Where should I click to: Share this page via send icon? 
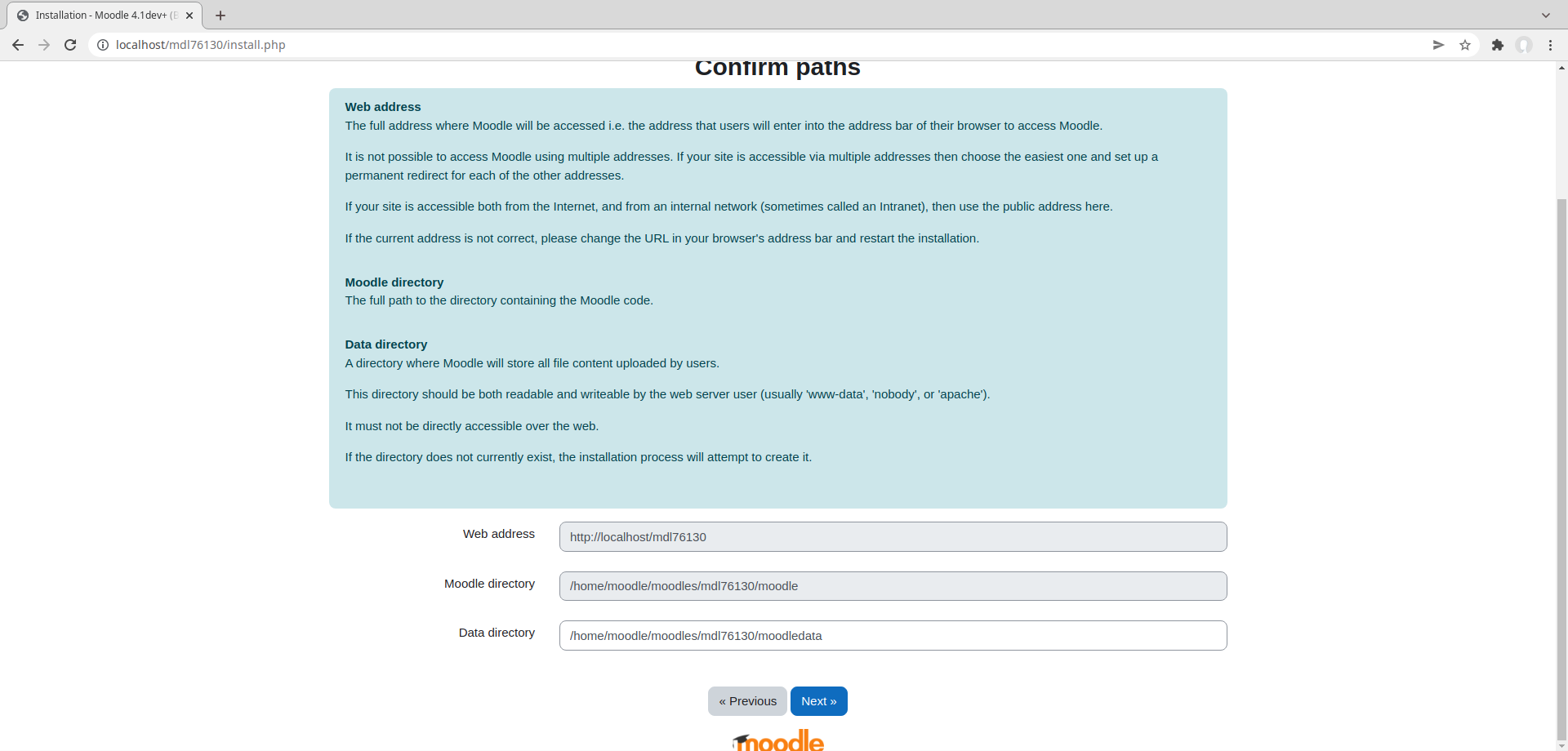pyautogui.click(x=1439, y=45)
